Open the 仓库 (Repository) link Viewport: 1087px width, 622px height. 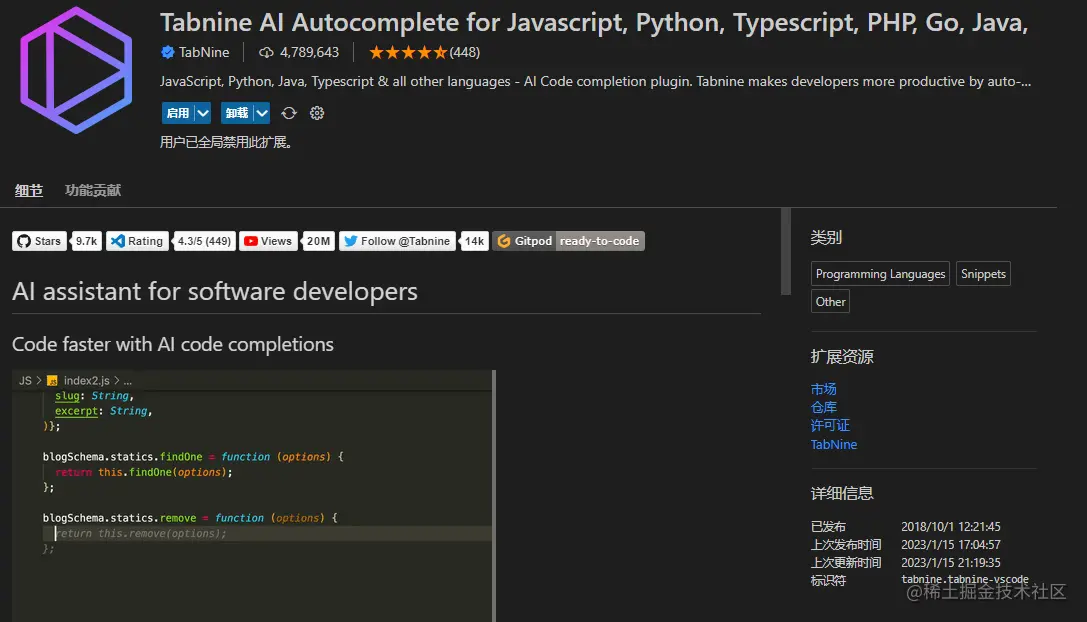pos(824,407)
